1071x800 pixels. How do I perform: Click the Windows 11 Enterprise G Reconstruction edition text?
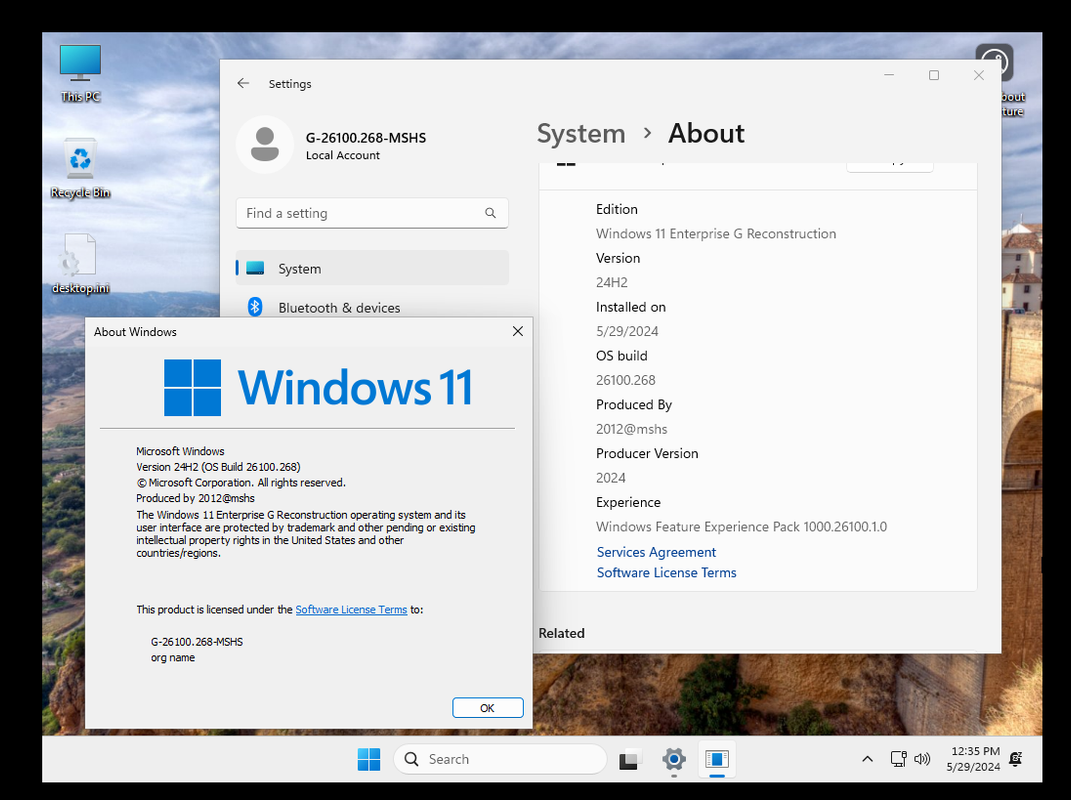(716, 234)
